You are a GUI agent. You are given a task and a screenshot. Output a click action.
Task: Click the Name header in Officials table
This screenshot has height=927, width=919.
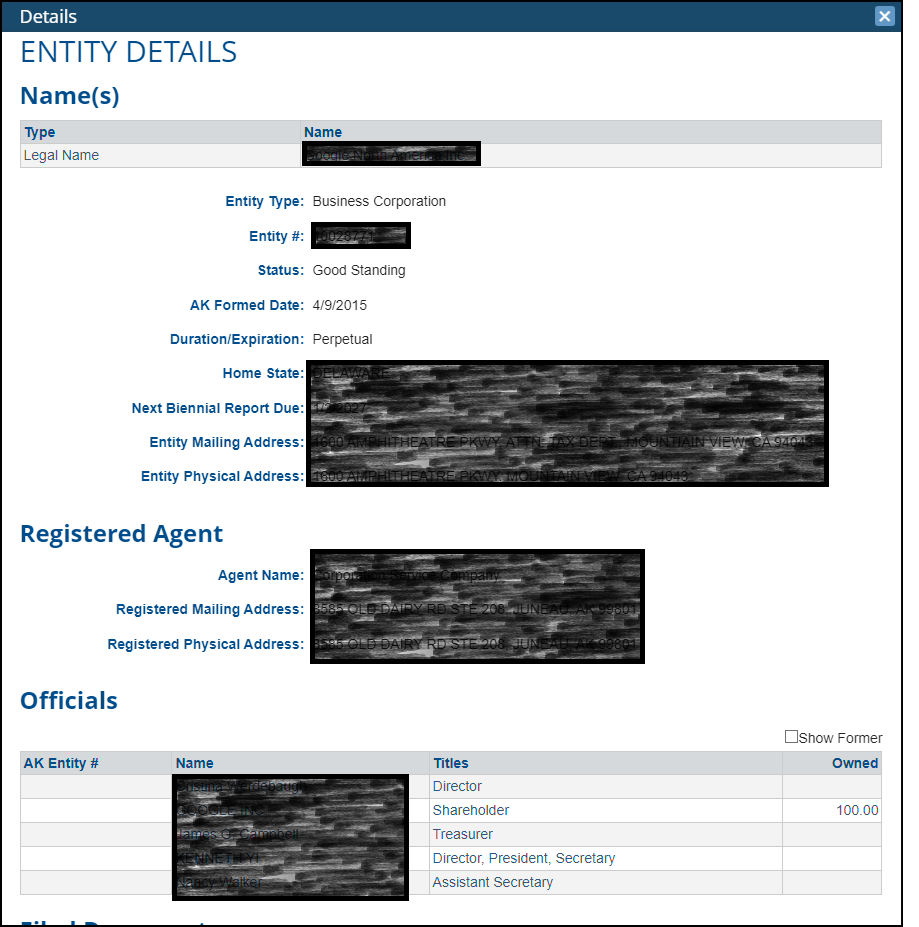195,763
